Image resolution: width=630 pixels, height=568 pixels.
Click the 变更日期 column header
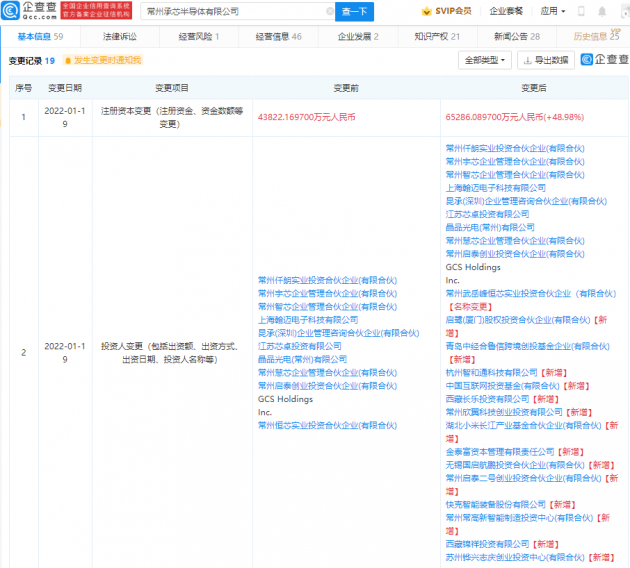click(x=65, y=88)
